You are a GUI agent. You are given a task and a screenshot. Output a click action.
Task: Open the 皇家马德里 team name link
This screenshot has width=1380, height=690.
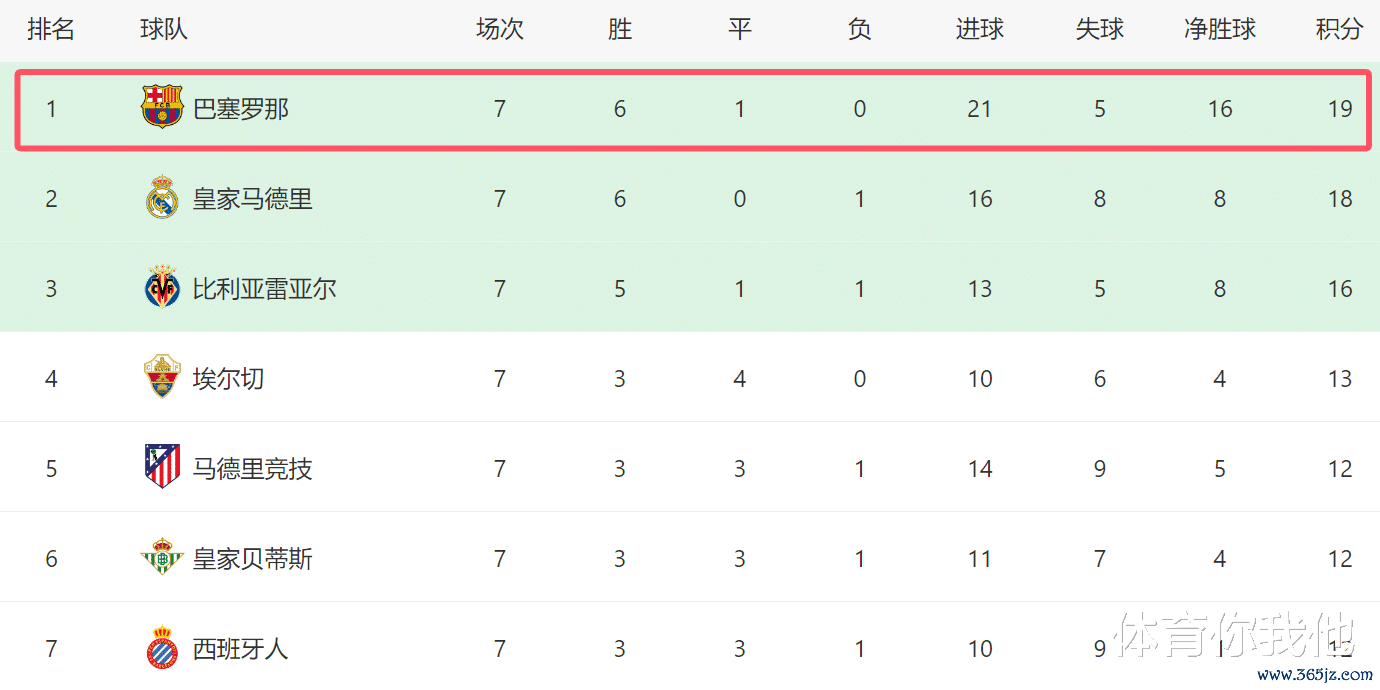pos(253,198)
